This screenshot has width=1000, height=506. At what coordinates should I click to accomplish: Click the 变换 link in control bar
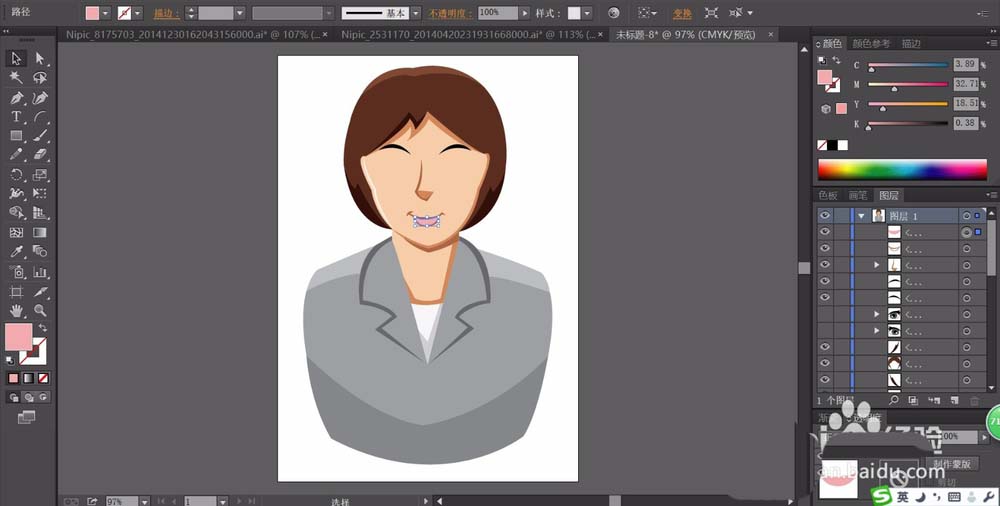[682, 14]
